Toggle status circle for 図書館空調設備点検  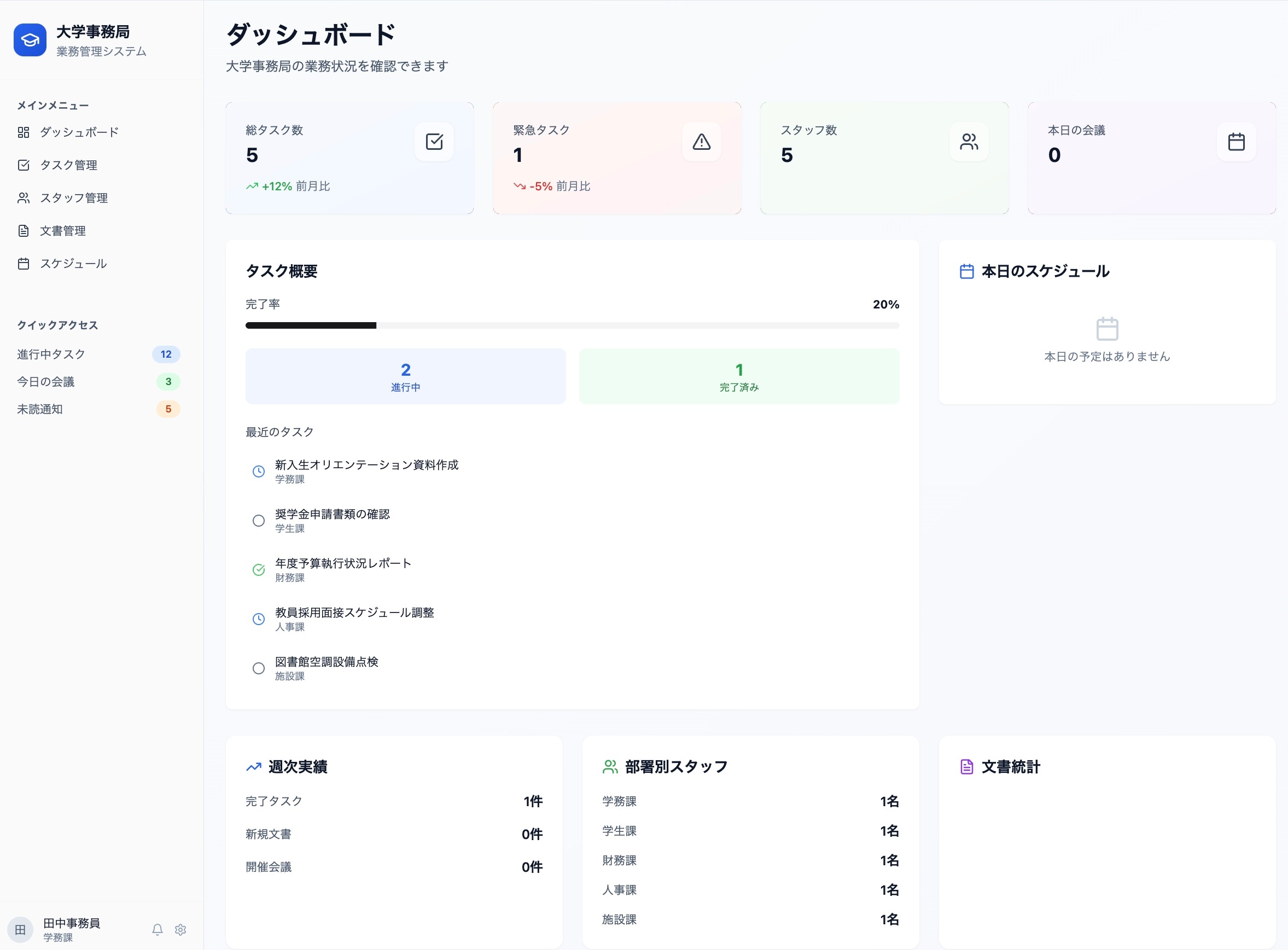259,668
